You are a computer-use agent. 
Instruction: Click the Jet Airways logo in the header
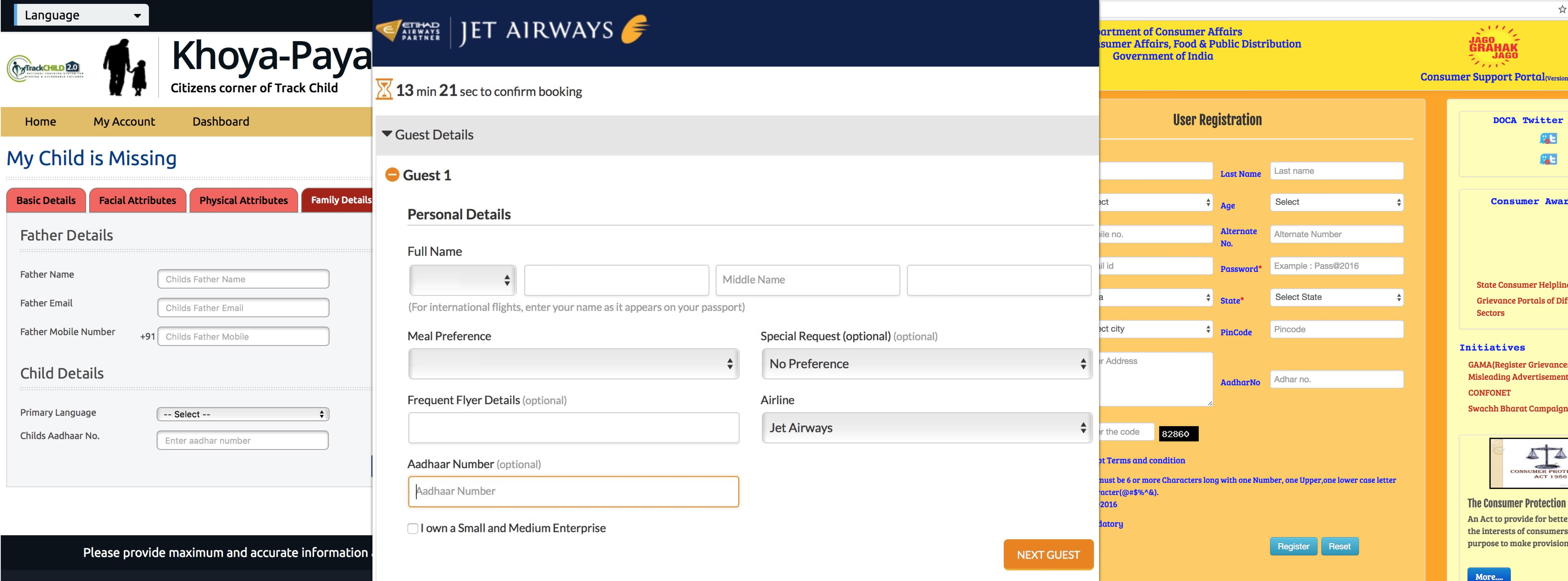tap(554, 30)
